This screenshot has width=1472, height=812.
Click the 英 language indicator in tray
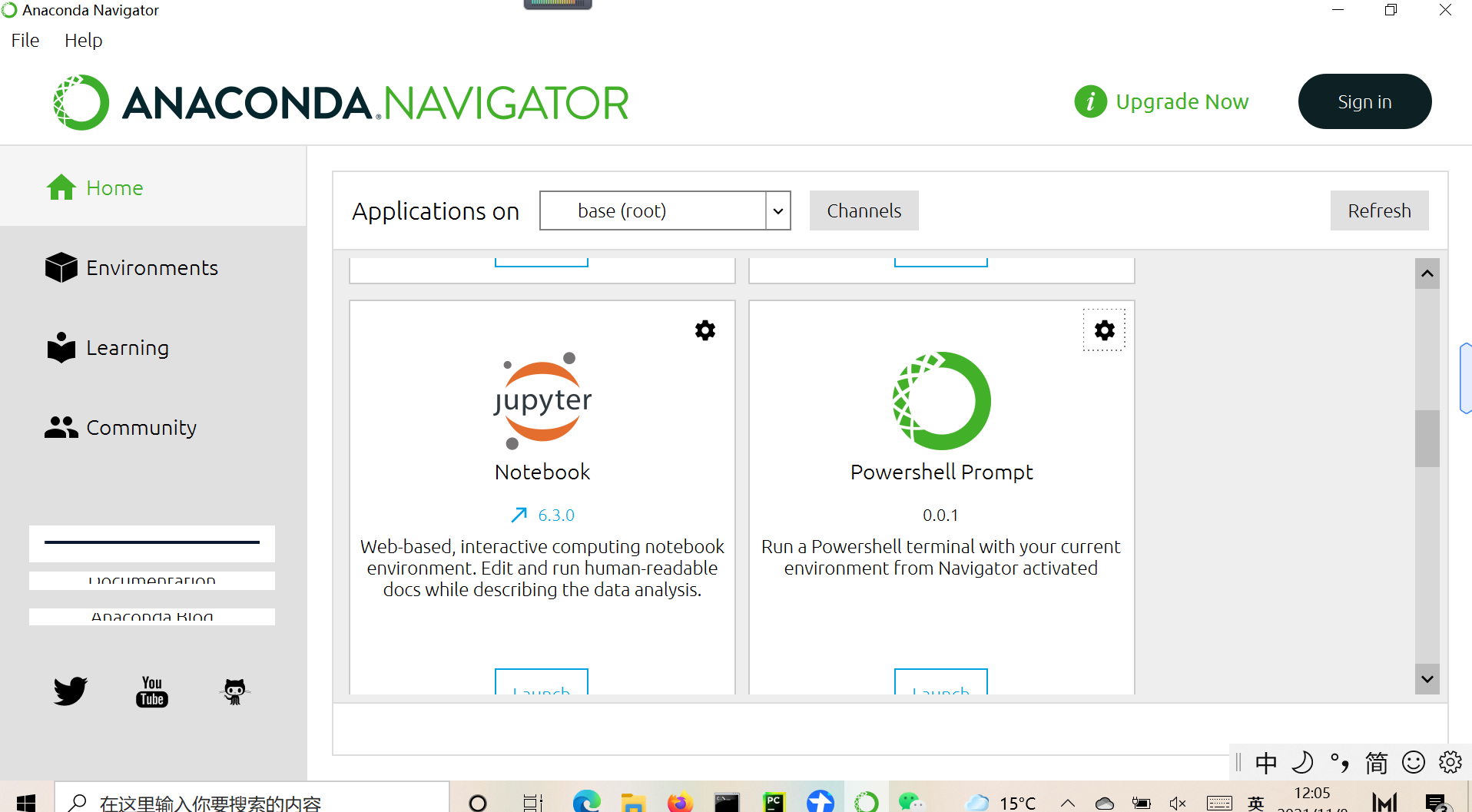1256,804
